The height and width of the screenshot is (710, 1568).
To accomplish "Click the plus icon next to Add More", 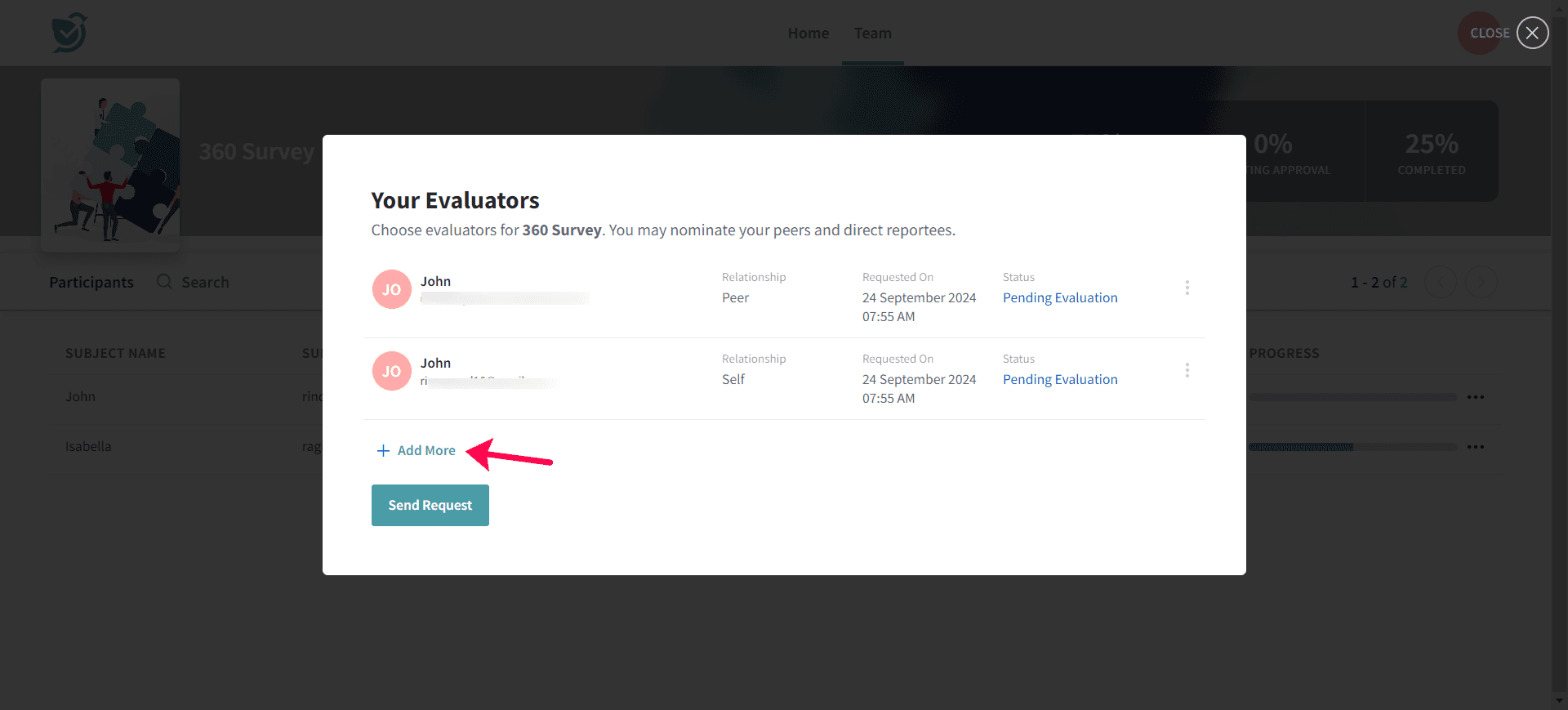I will [x=383, y=451].
